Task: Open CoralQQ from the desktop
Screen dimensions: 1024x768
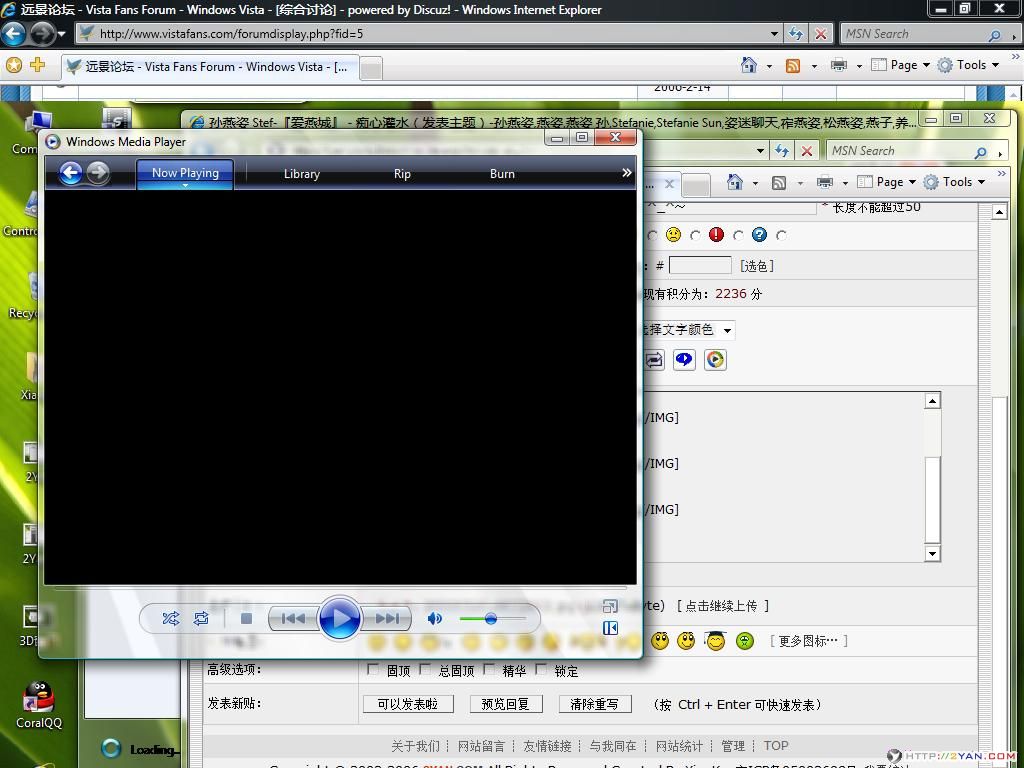Action: pos(39,698)
